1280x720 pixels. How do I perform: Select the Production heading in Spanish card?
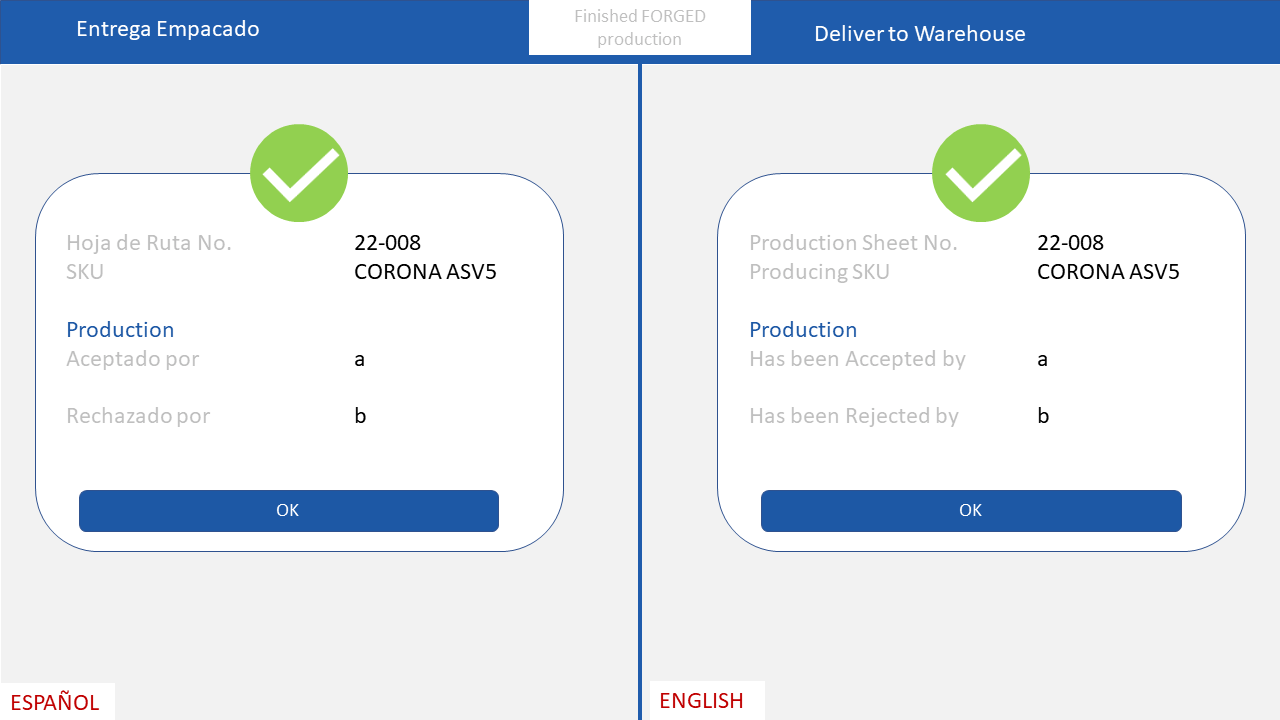120,330
